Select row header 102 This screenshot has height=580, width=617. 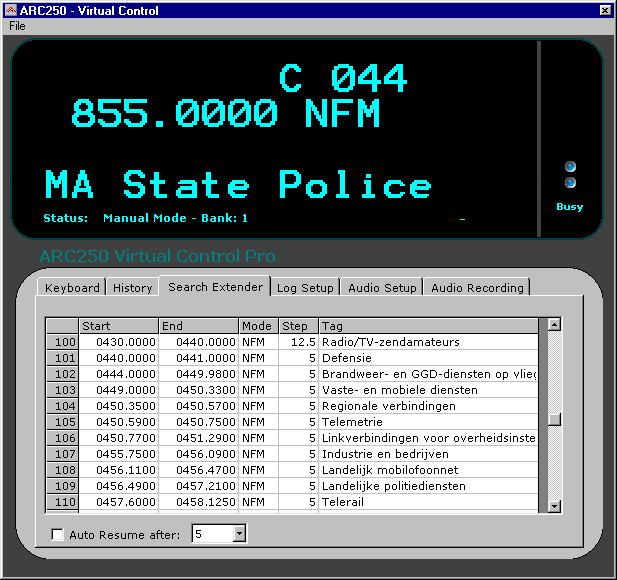coord(63,374)
